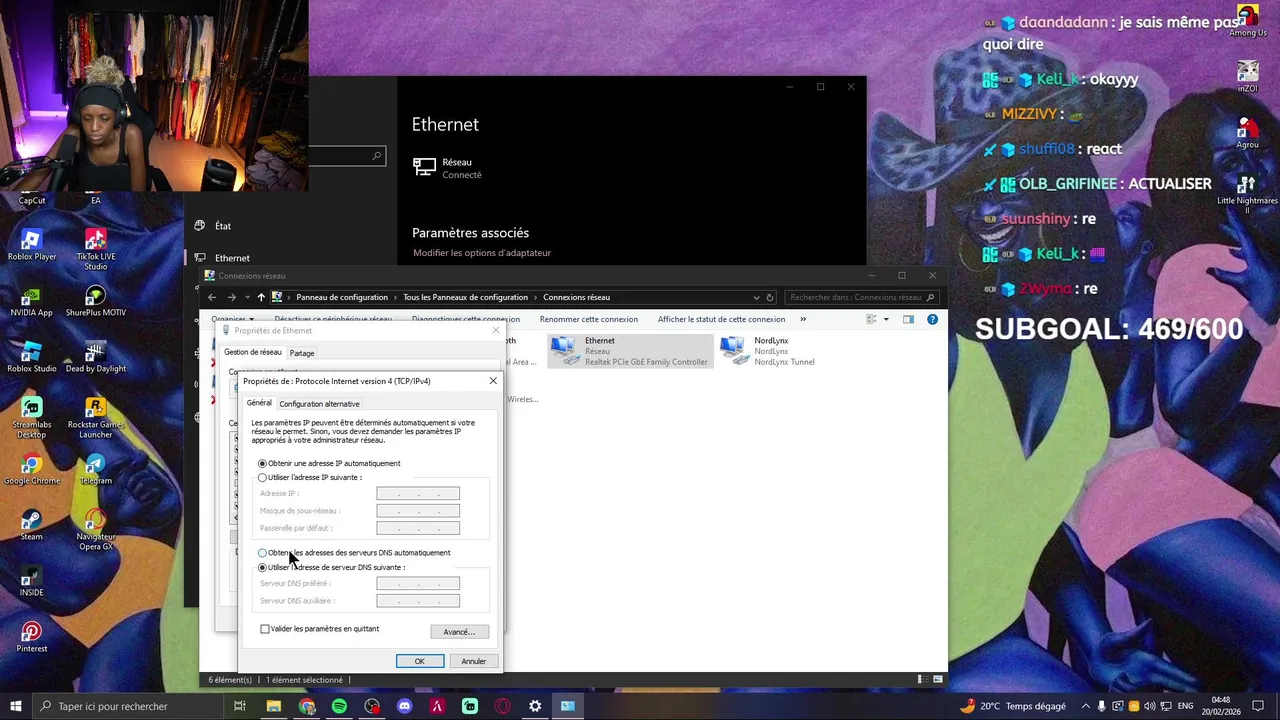Open the weather widget 20°C Temps dégagé

[1012, 706]
